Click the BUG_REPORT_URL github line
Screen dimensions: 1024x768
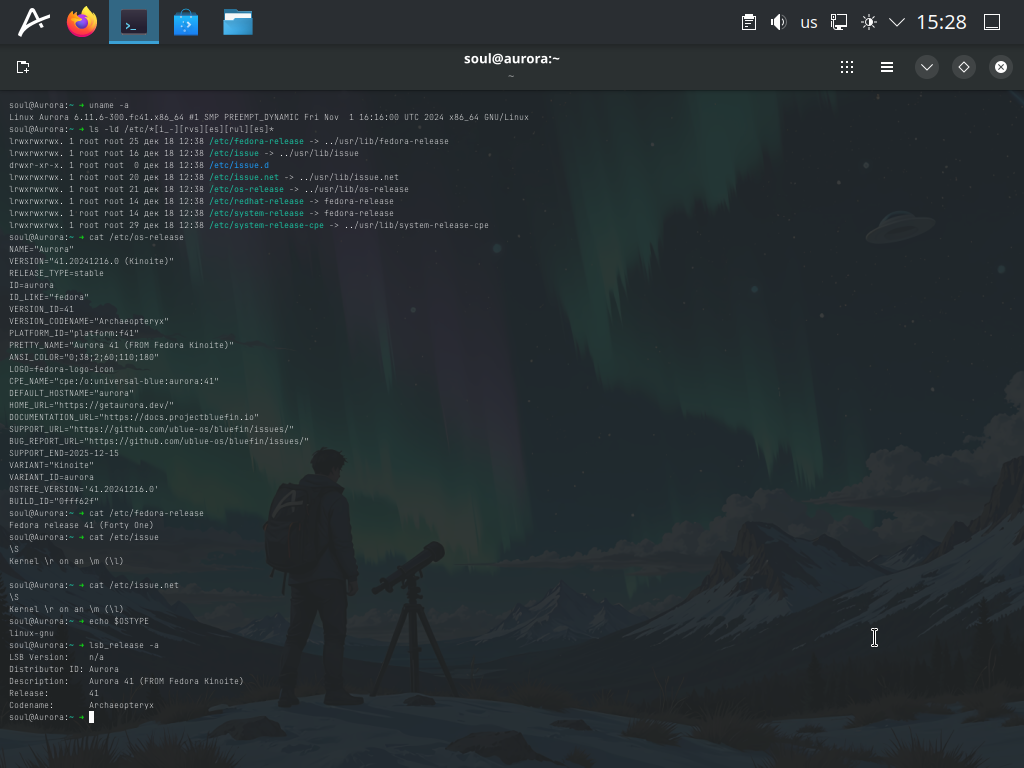pos(159,441)
